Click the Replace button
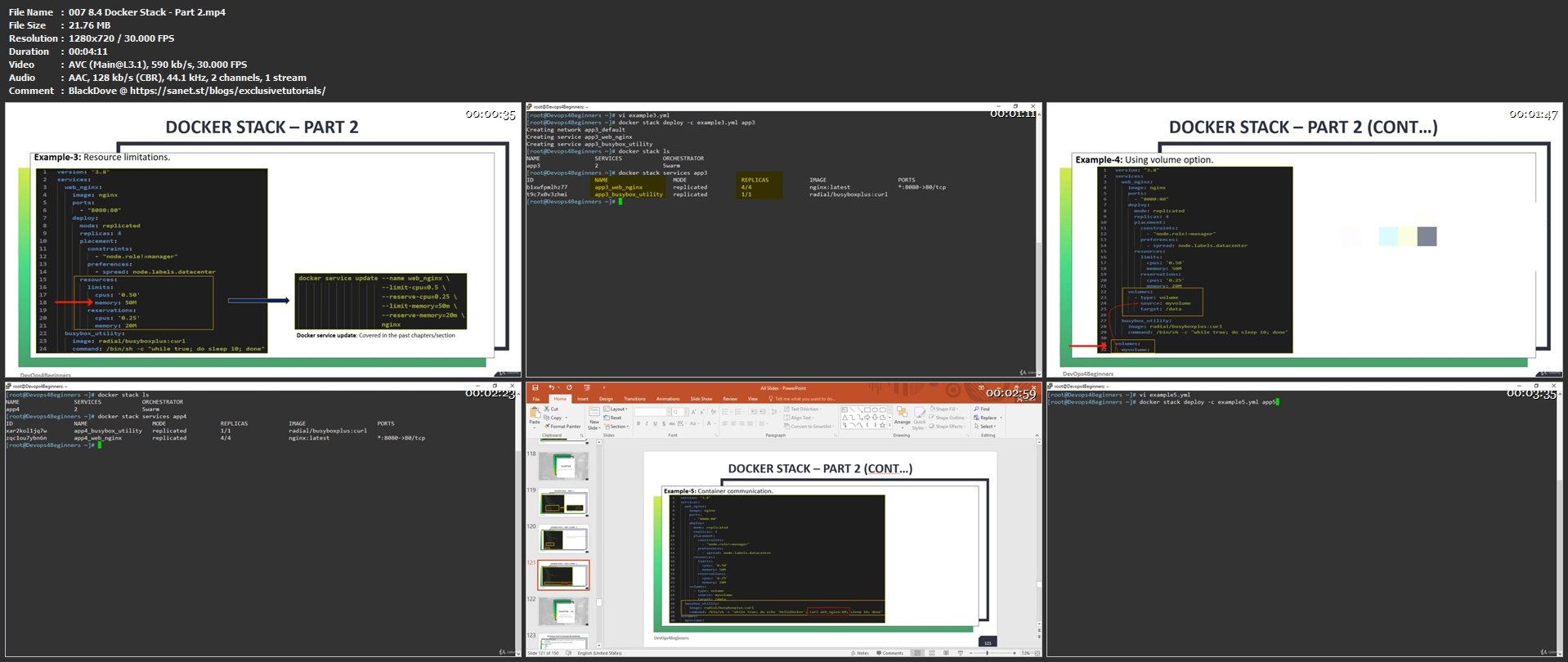This screenshot has width=1568, height=662. 986,418
